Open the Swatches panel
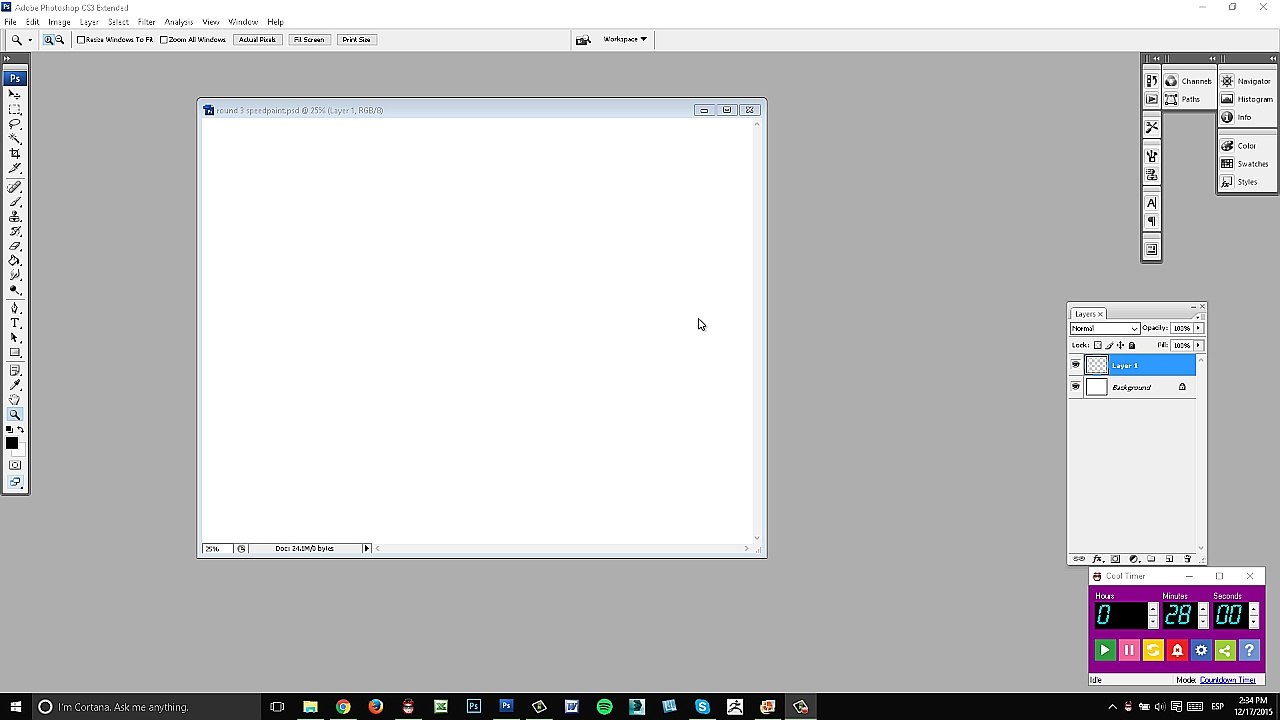 (x=1246, y=164)
